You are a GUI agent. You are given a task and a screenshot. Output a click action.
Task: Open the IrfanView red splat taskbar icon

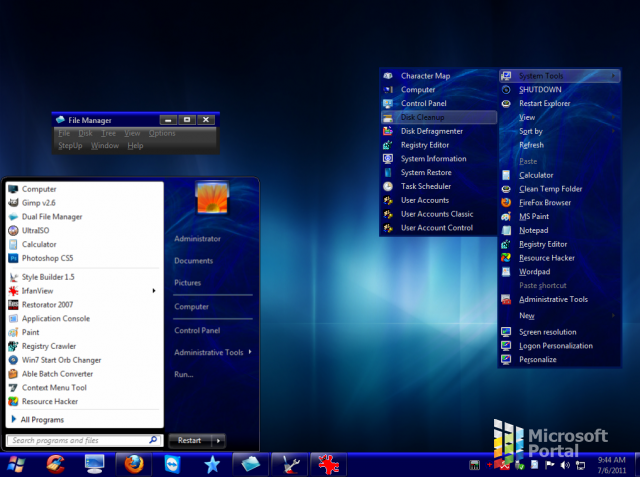coord(329,464)
